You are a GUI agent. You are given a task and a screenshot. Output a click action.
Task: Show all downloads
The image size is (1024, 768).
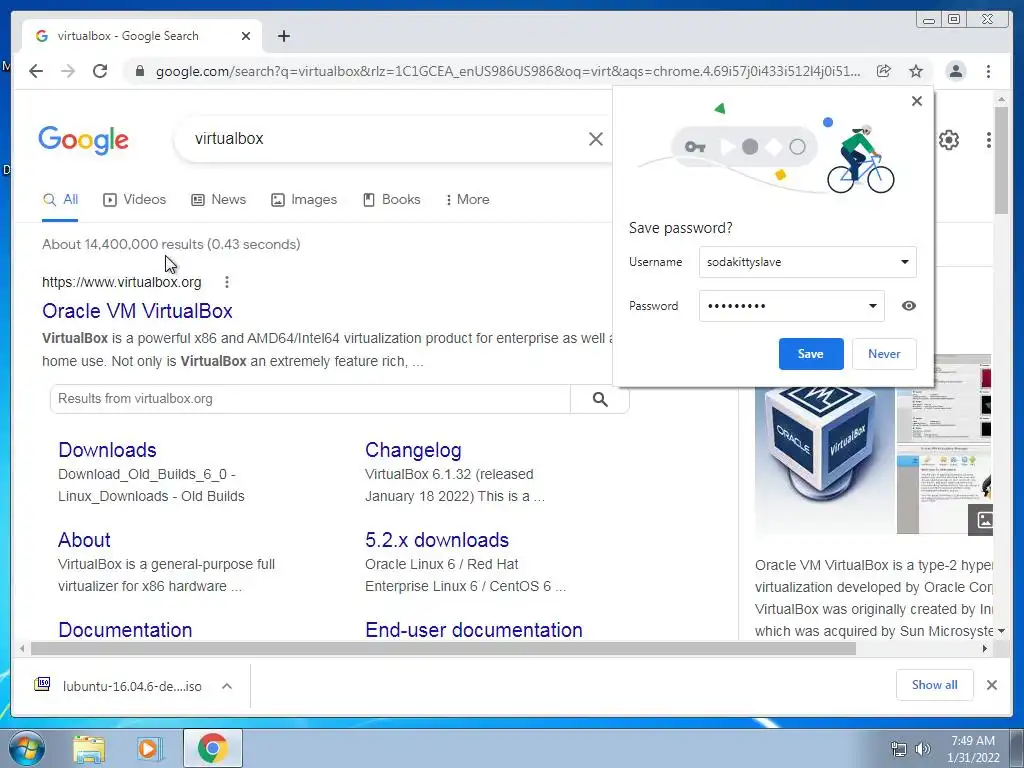tap(935, 684)
